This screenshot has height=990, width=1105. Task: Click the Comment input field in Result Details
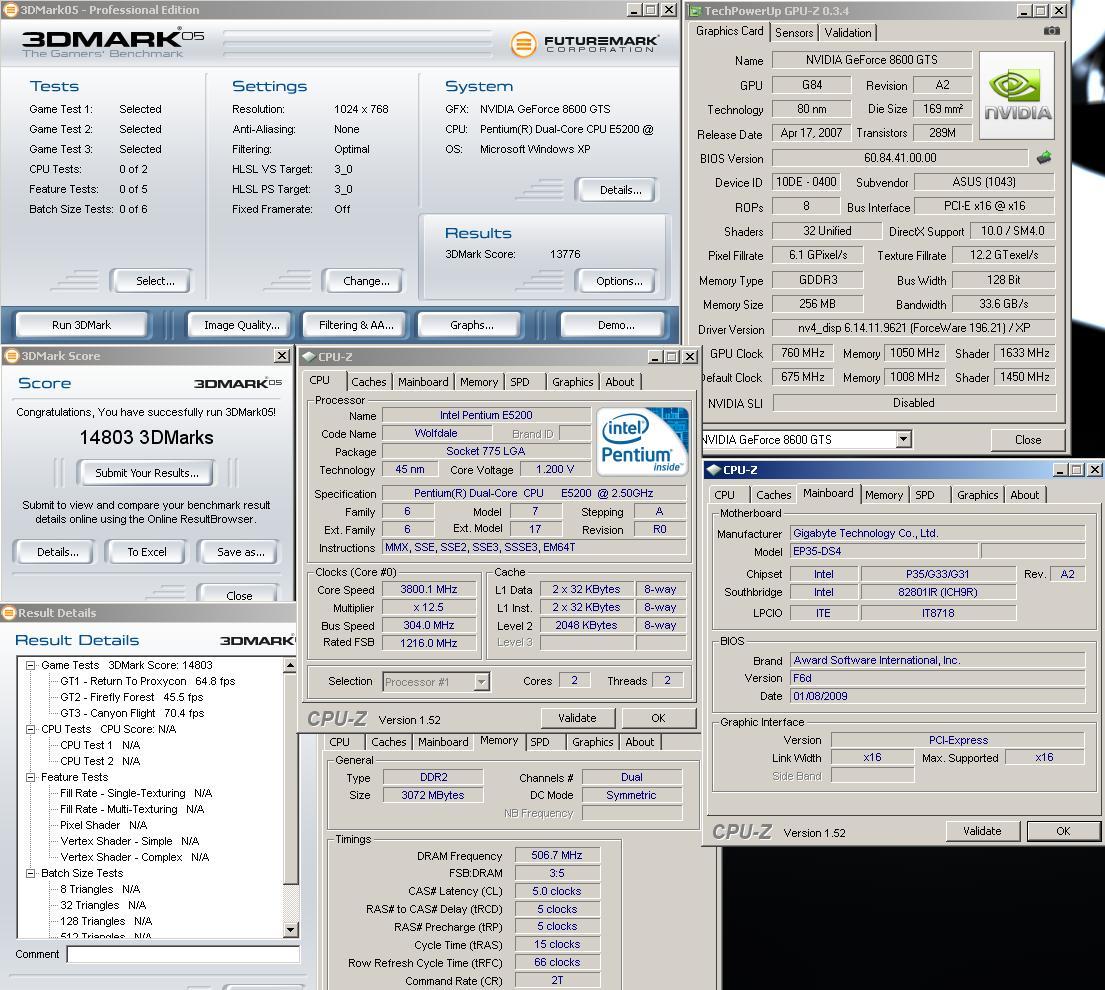[183, 954]
